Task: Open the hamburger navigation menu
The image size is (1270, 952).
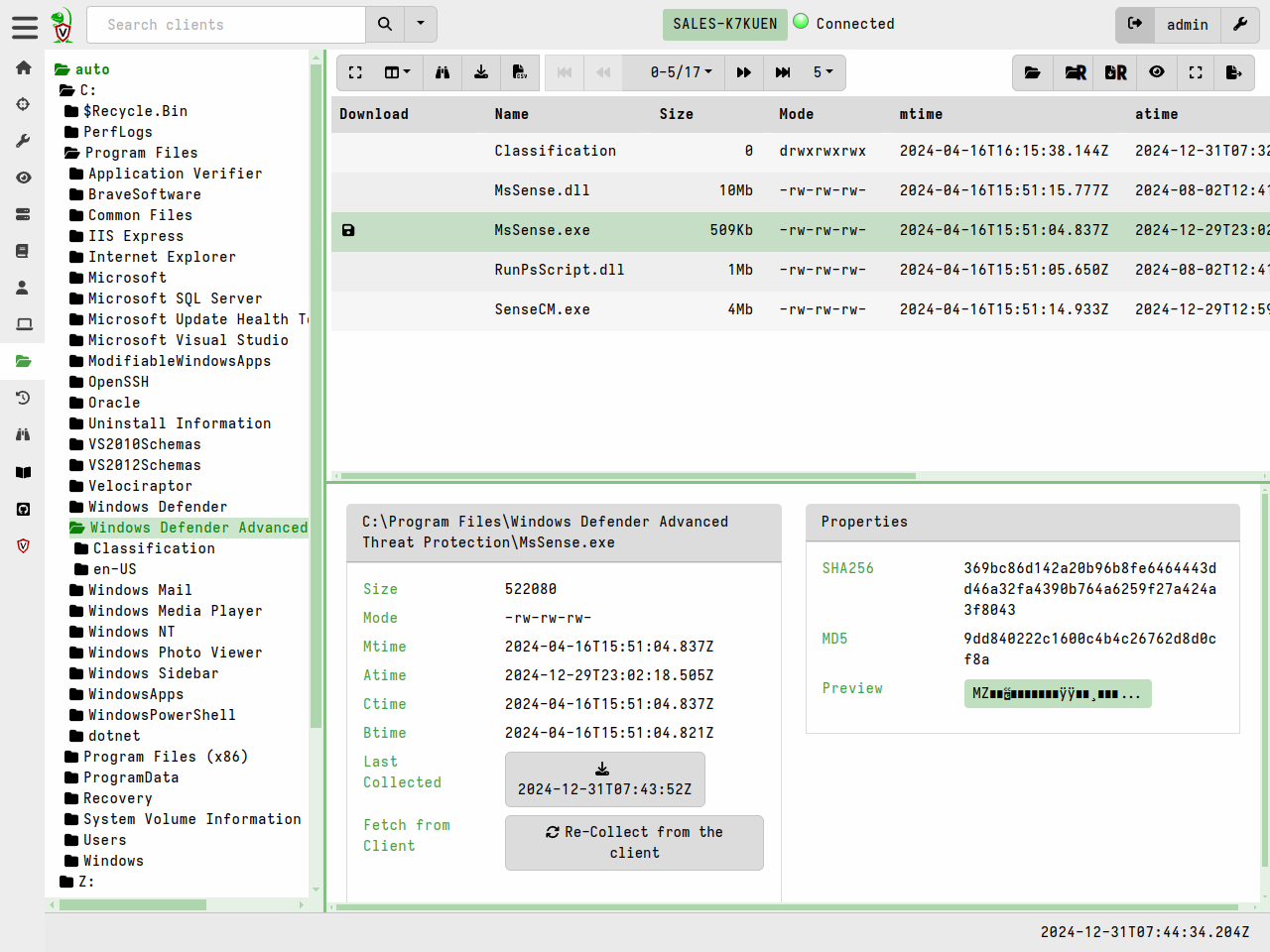Action: (x=24, y=27)
